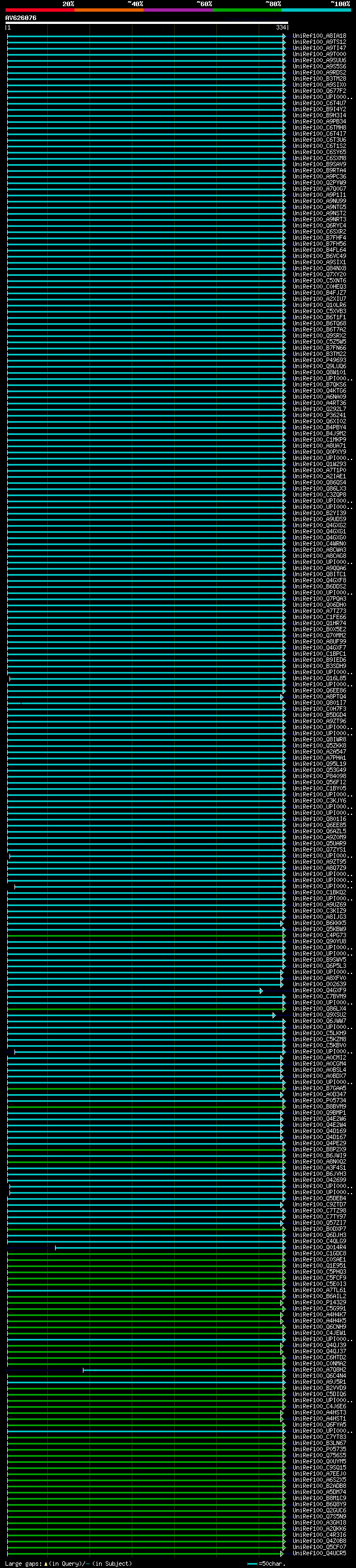Click label UniRef100_B9SWV5
The width and height of the screenshot is (356, 1568).
[319, 959]
